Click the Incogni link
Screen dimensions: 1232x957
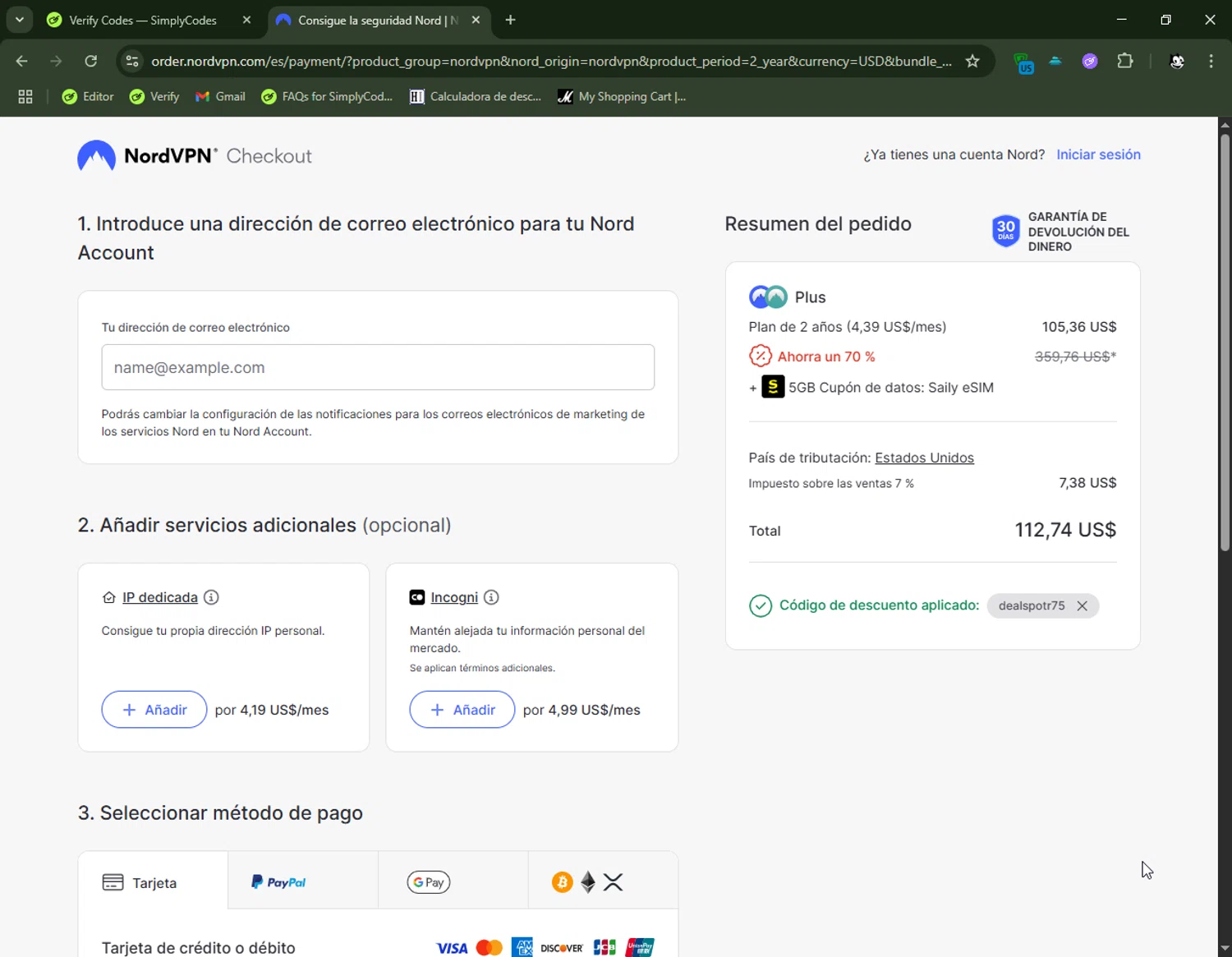(x=454, y=597)
